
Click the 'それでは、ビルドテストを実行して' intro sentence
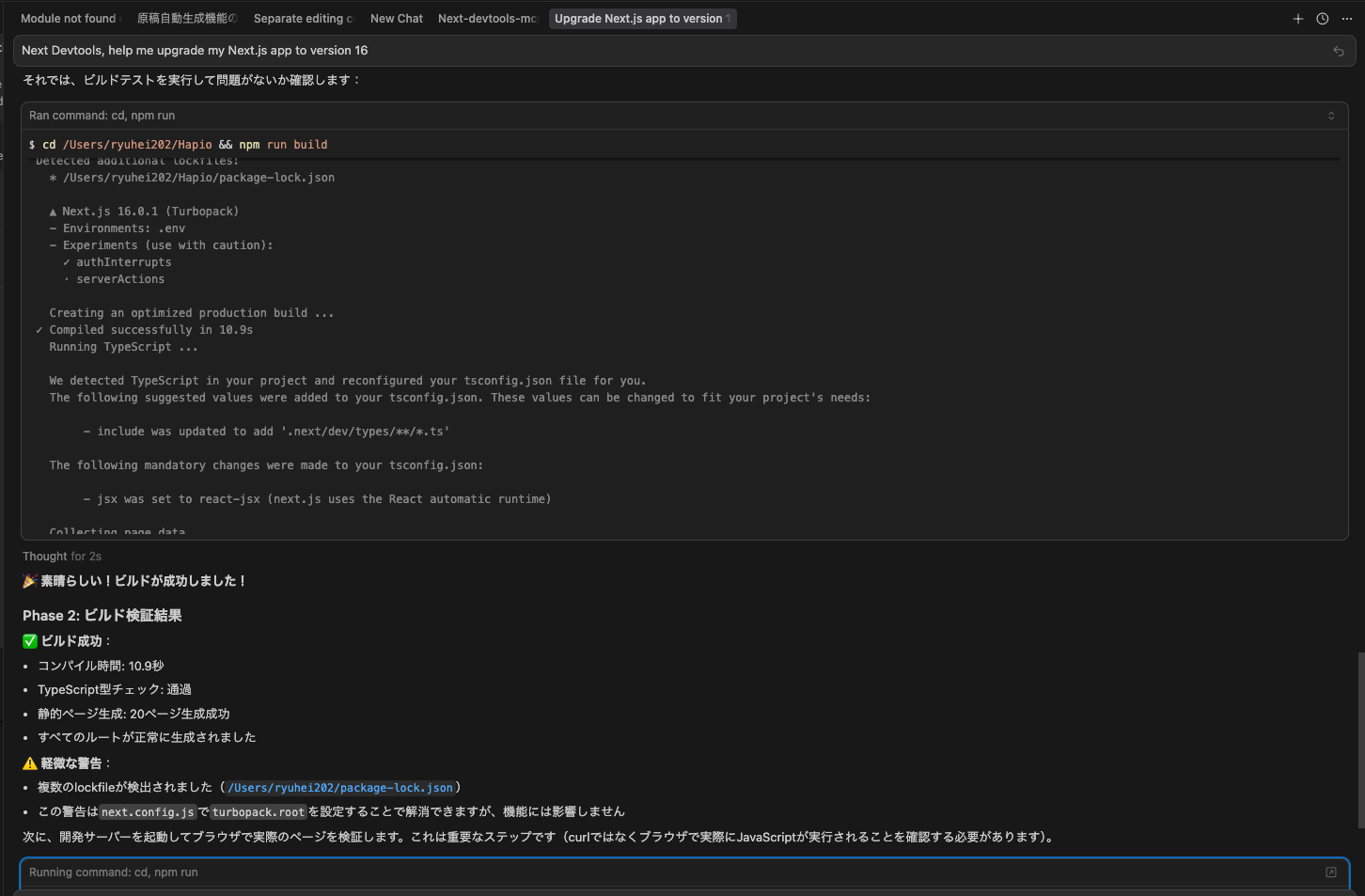tap(192, 80)
